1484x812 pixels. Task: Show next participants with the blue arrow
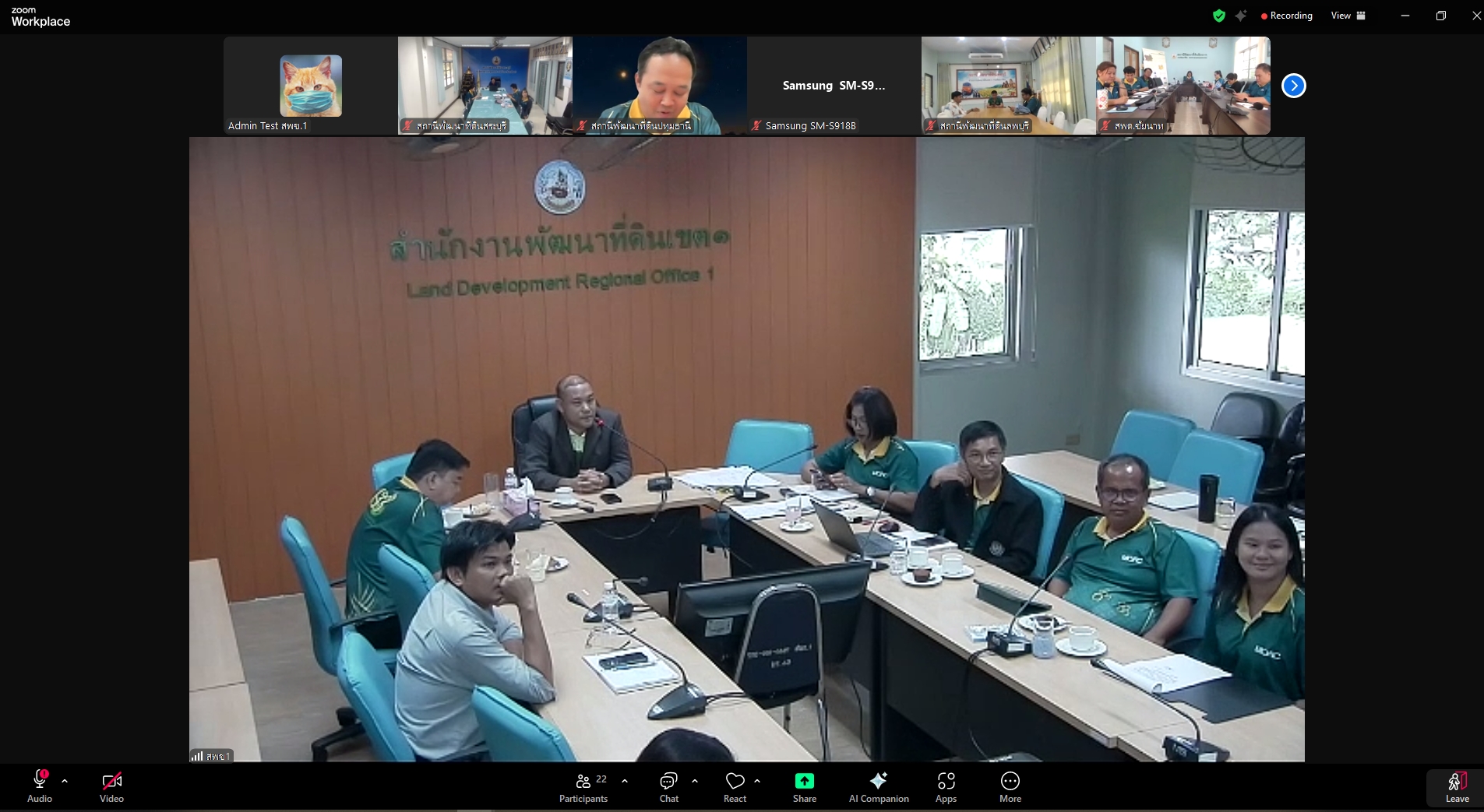click(1293, 86)
